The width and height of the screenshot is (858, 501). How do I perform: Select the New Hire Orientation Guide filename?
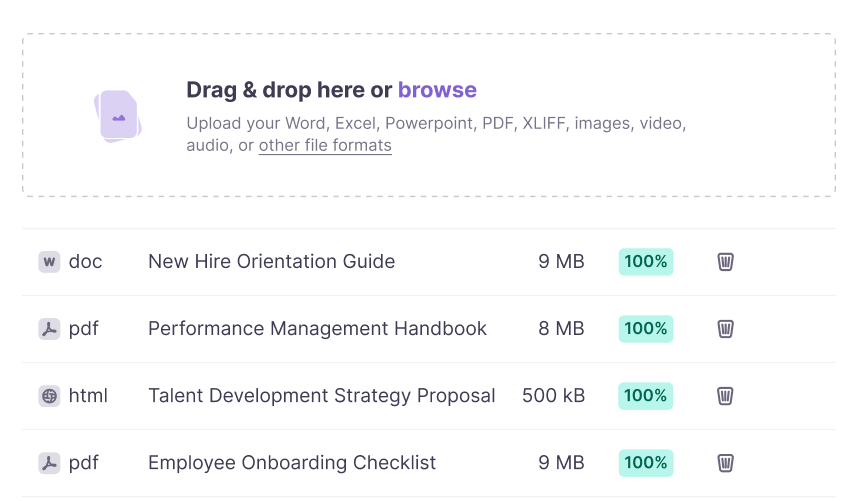pyautogui.click(x=271, y=262)
